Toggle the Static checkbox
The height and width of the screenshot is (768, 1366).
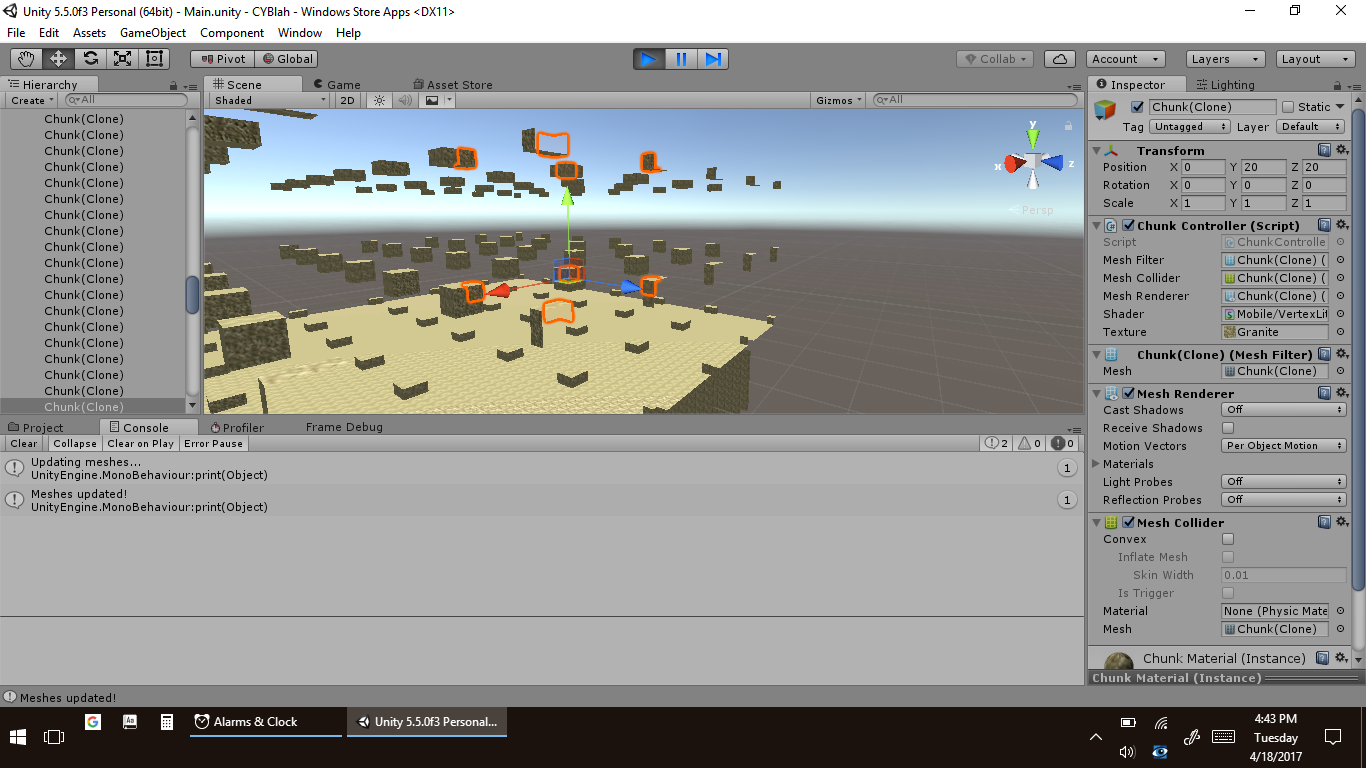1288,107
